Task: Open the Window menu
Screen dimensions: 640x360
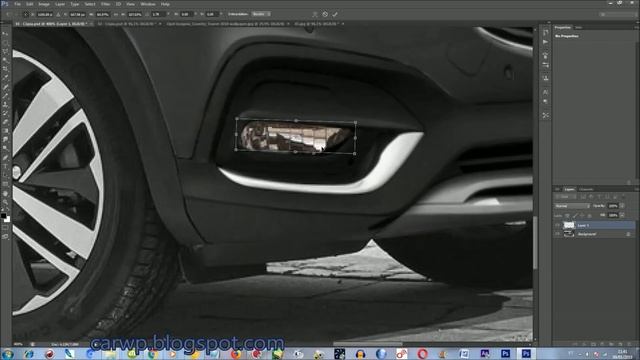Action: click(148, 4)
